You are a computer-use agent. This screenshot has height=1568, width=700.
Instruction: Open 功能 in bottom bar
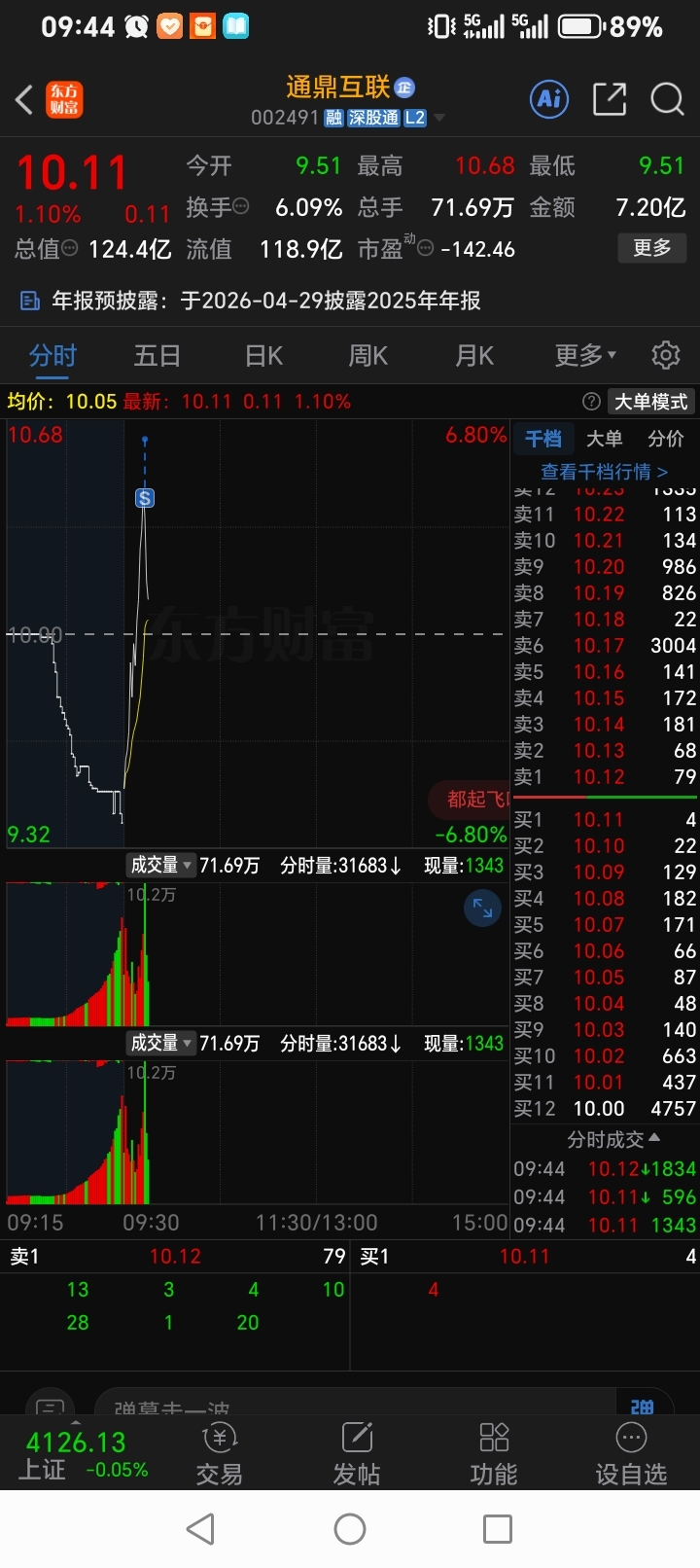click(x=494, y=1455)
